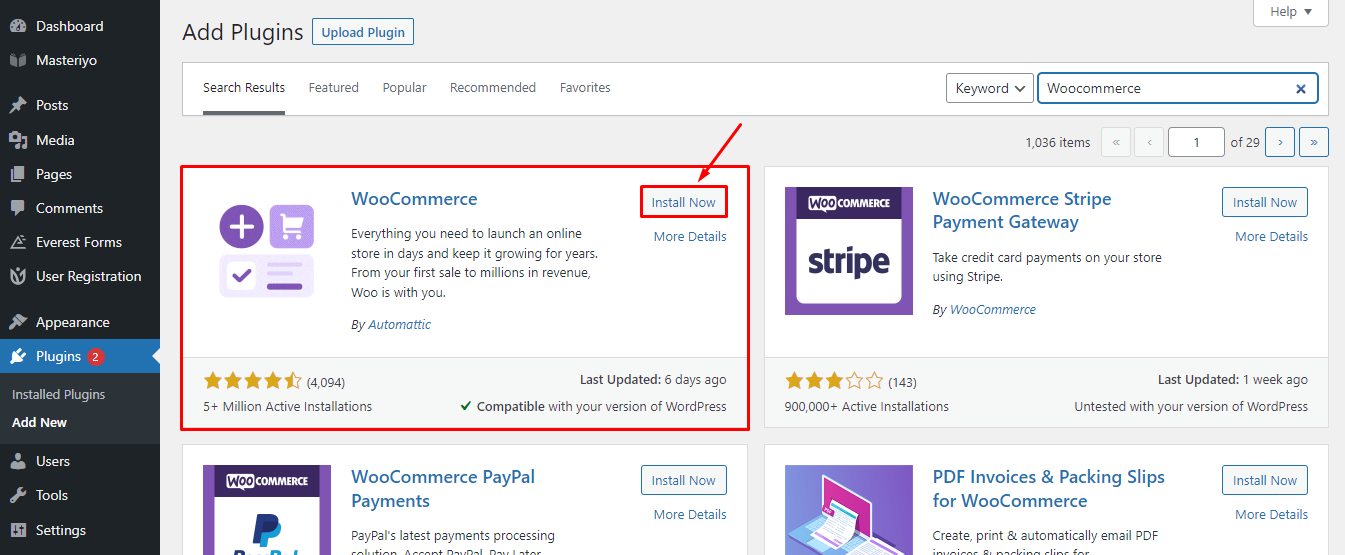Click the WooCommerce star rating
1345x555 pixels.
point(252,381)
